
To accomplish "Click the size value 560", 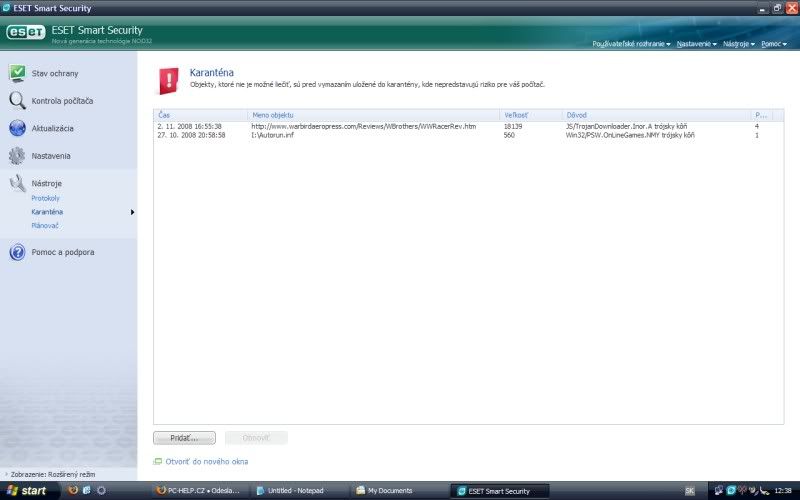I will [x=509, y=135].
